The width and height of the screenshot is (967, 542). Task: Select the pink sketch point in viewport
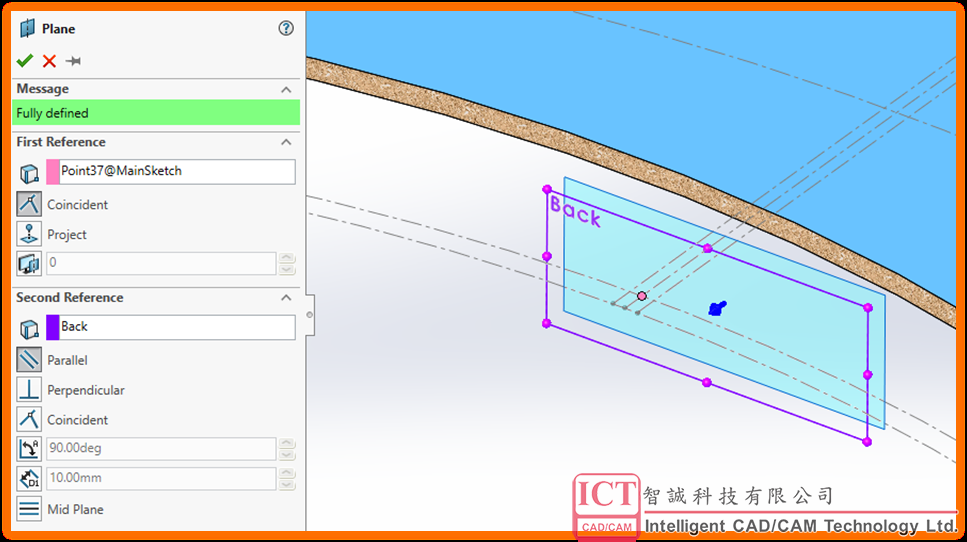tap(642, 296)
